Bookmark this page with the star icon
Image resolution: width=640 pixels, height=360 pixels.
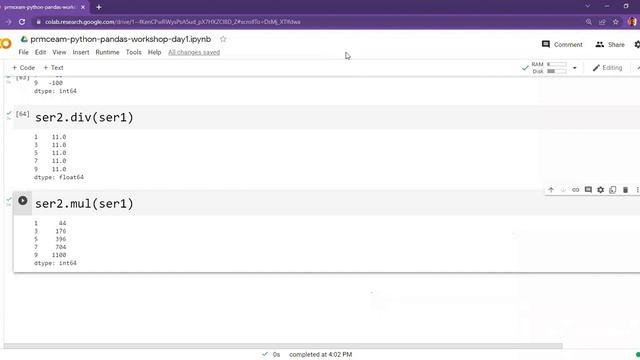click(x=616, y=22)
